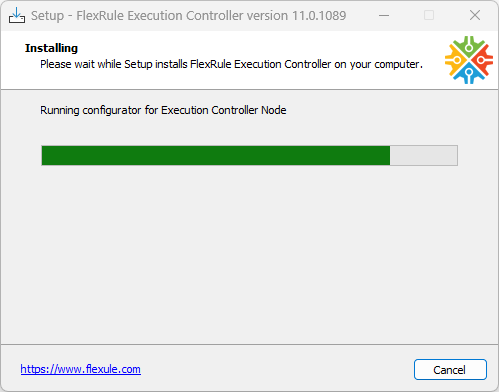
Task: Click the blue bottom segment of FlexRule logo
Action: point(469,75)
